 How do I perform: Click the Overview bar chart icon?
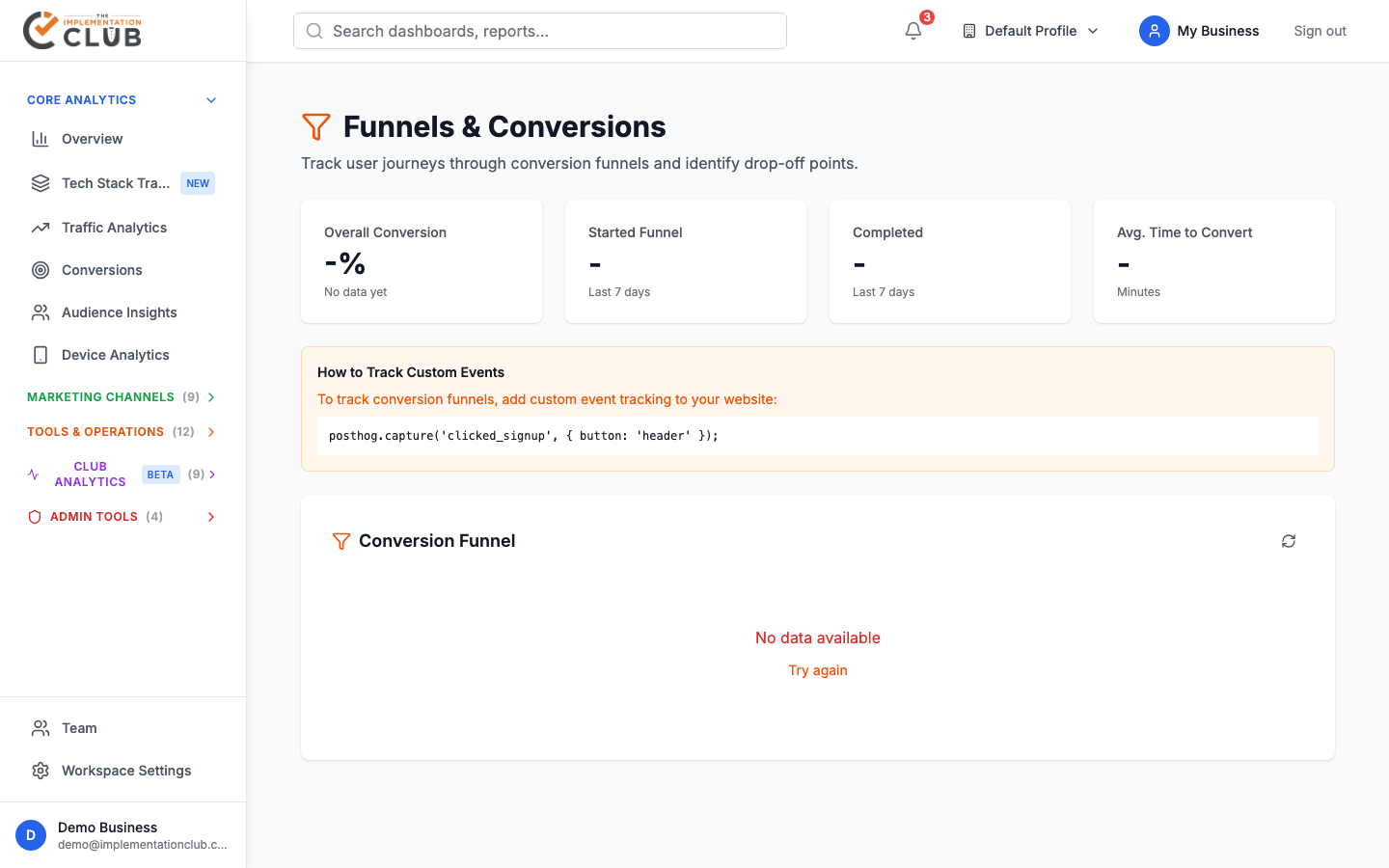click(x=41, y=139)
